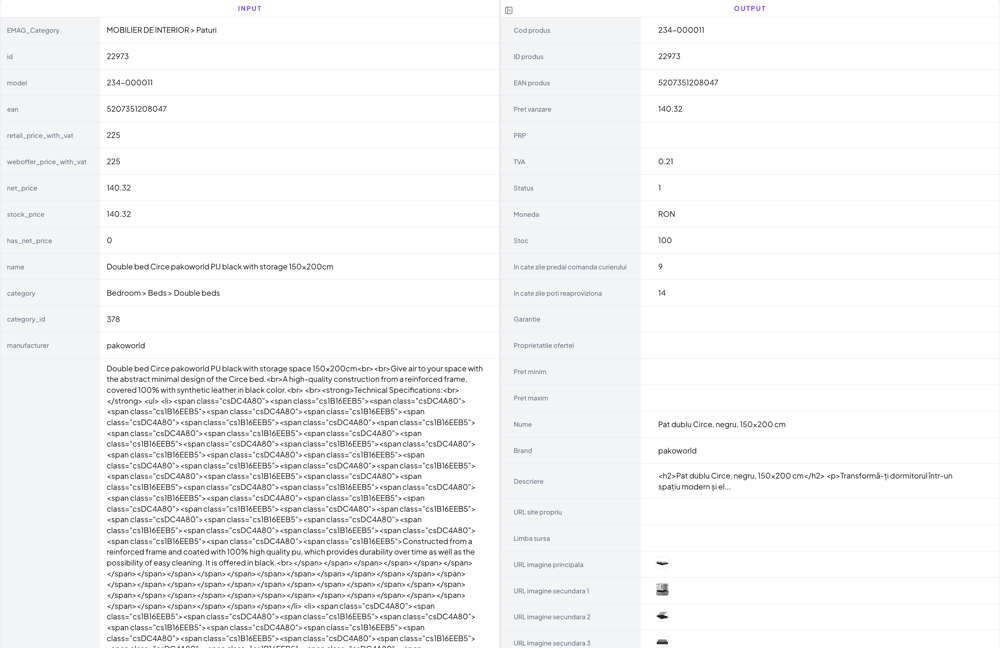Select the EMAG_Category value in input
Screen dimensions: 1000x648
click(x=161, y=30)
